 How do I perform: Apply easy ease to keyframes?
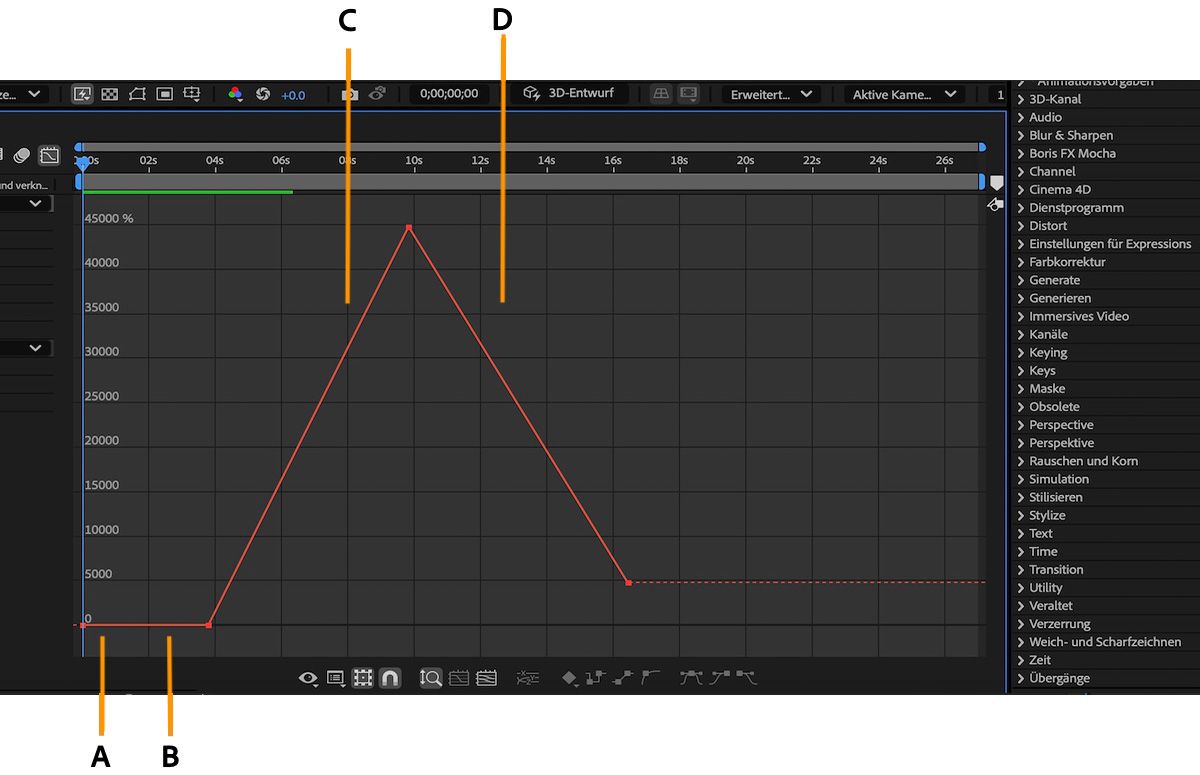pos(691,678)
